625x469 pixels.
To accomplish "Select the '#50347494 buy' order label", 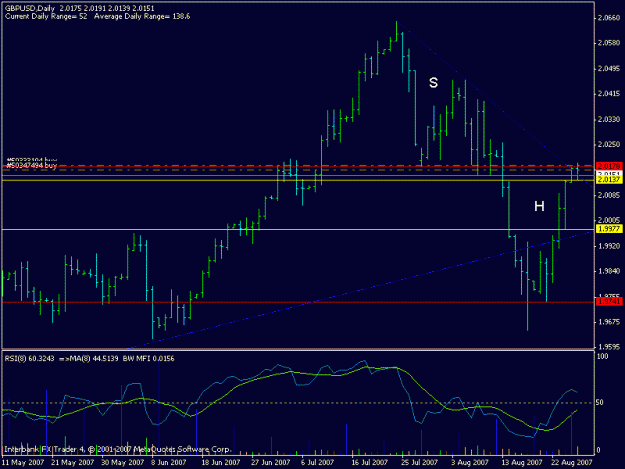I will pyautogui.click(x=32, y=165).
